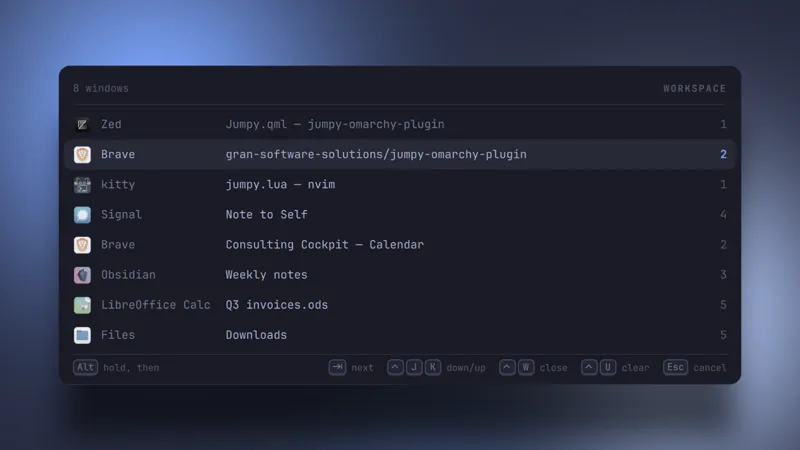This screenshot has height=450, width=800.
Task: Switch to 'Weekly notes' window
Action: pos(266,275)
